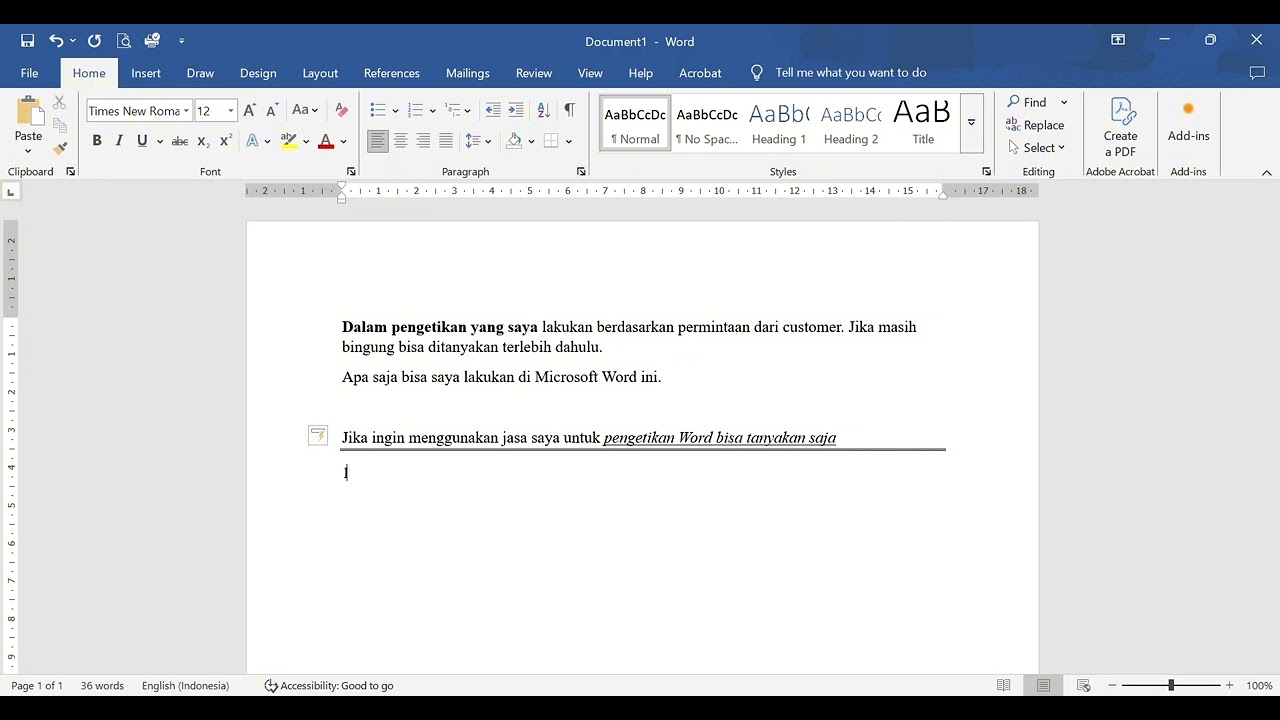Toggle subscript formatting
The image size is (1280, 720).
coord(203,141)
